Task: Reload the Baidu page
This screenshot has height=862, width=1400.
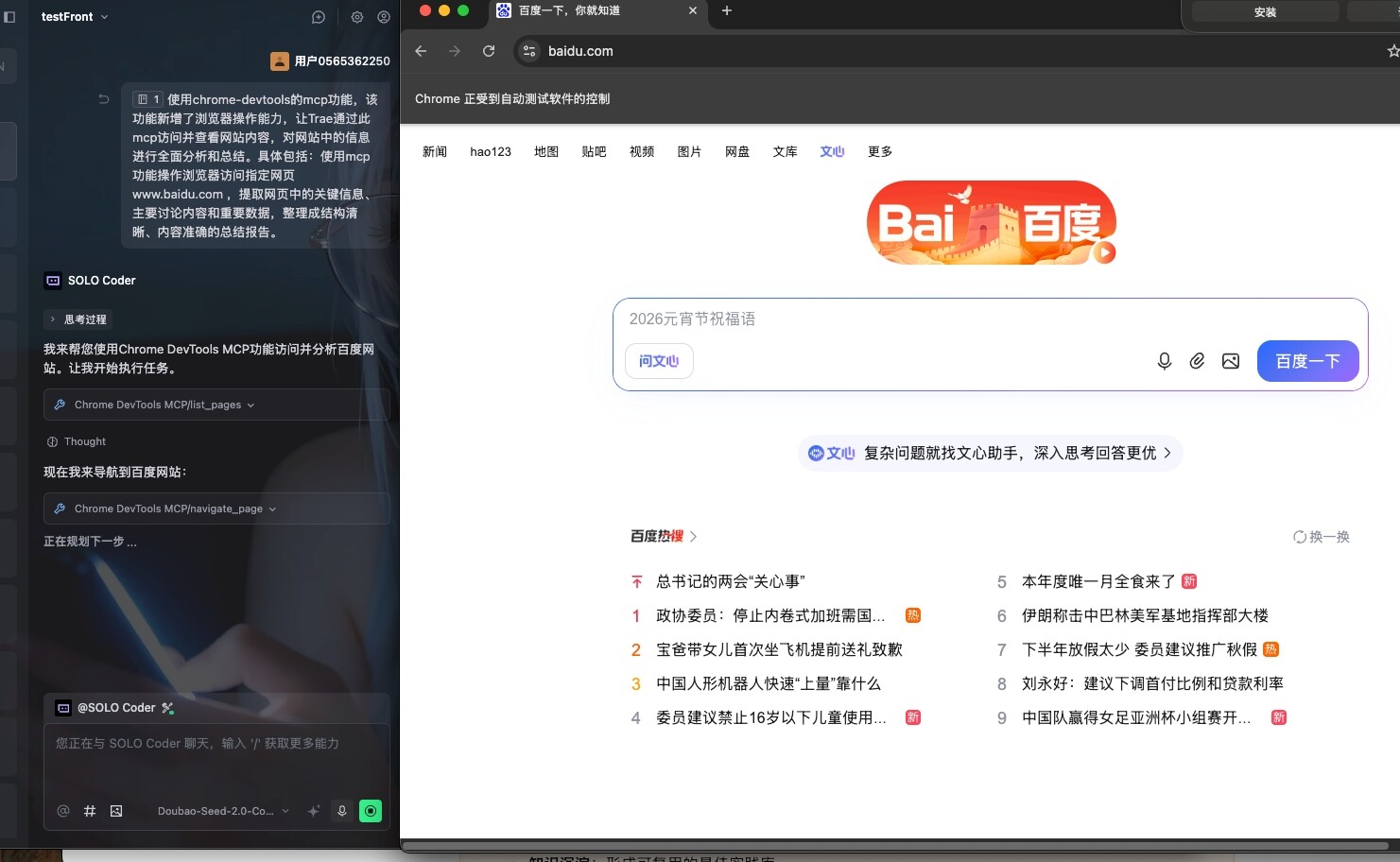Action: coord(489,51)
